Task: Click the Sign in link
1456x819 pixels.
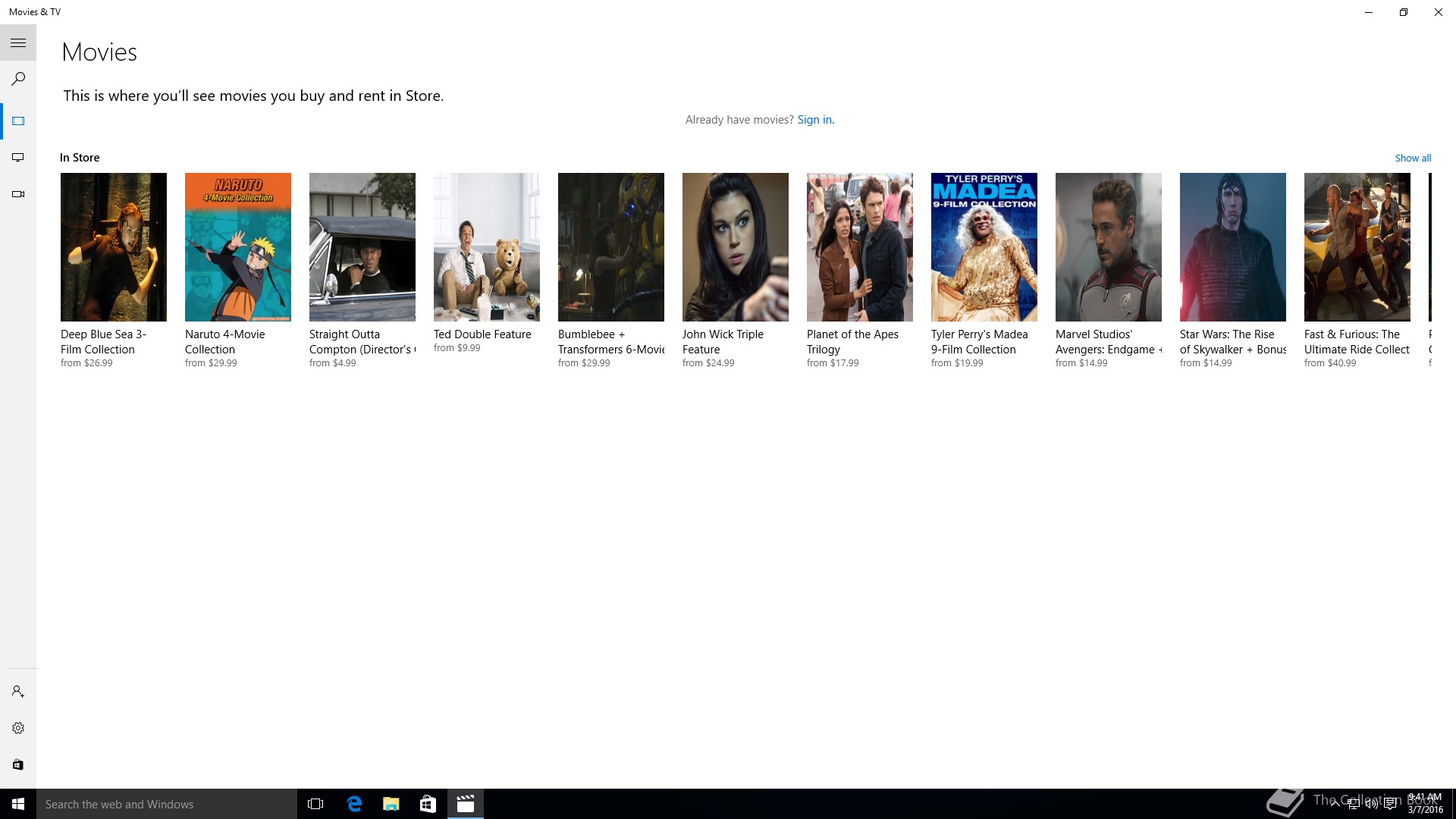Action: [815, 120]
